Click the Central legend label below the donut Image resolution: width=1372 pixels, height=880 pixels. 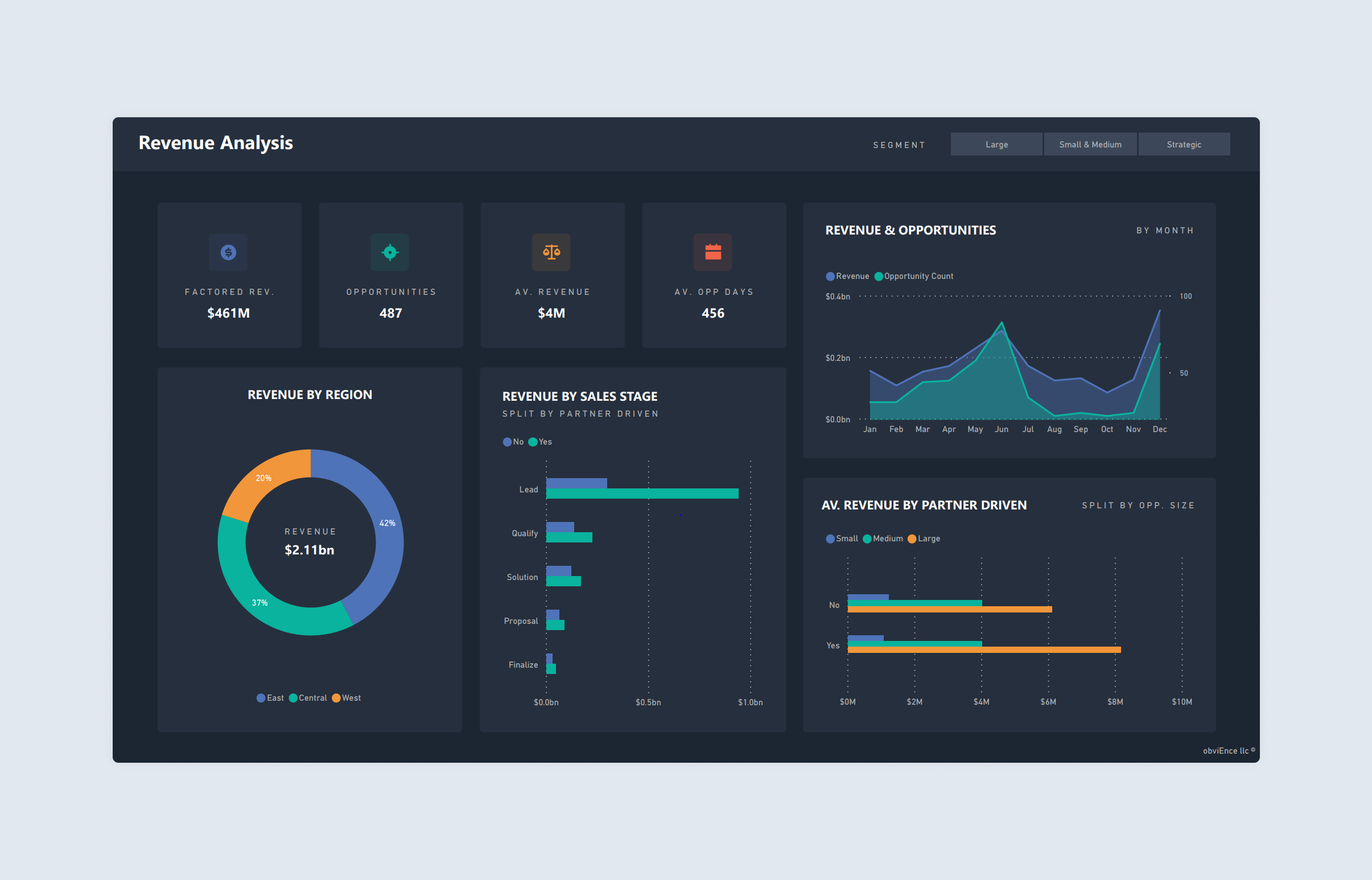[311, 697]
